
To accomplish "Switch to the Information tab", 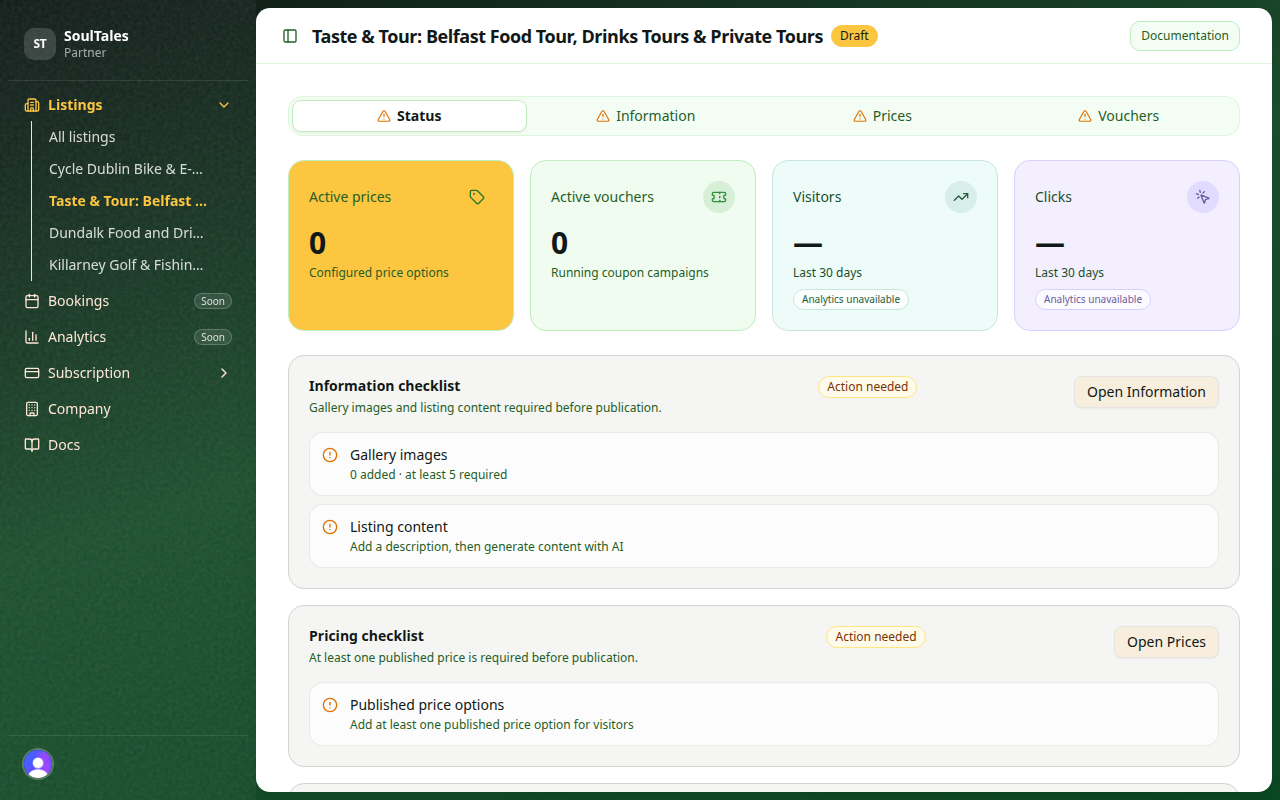I will point(645,116).
